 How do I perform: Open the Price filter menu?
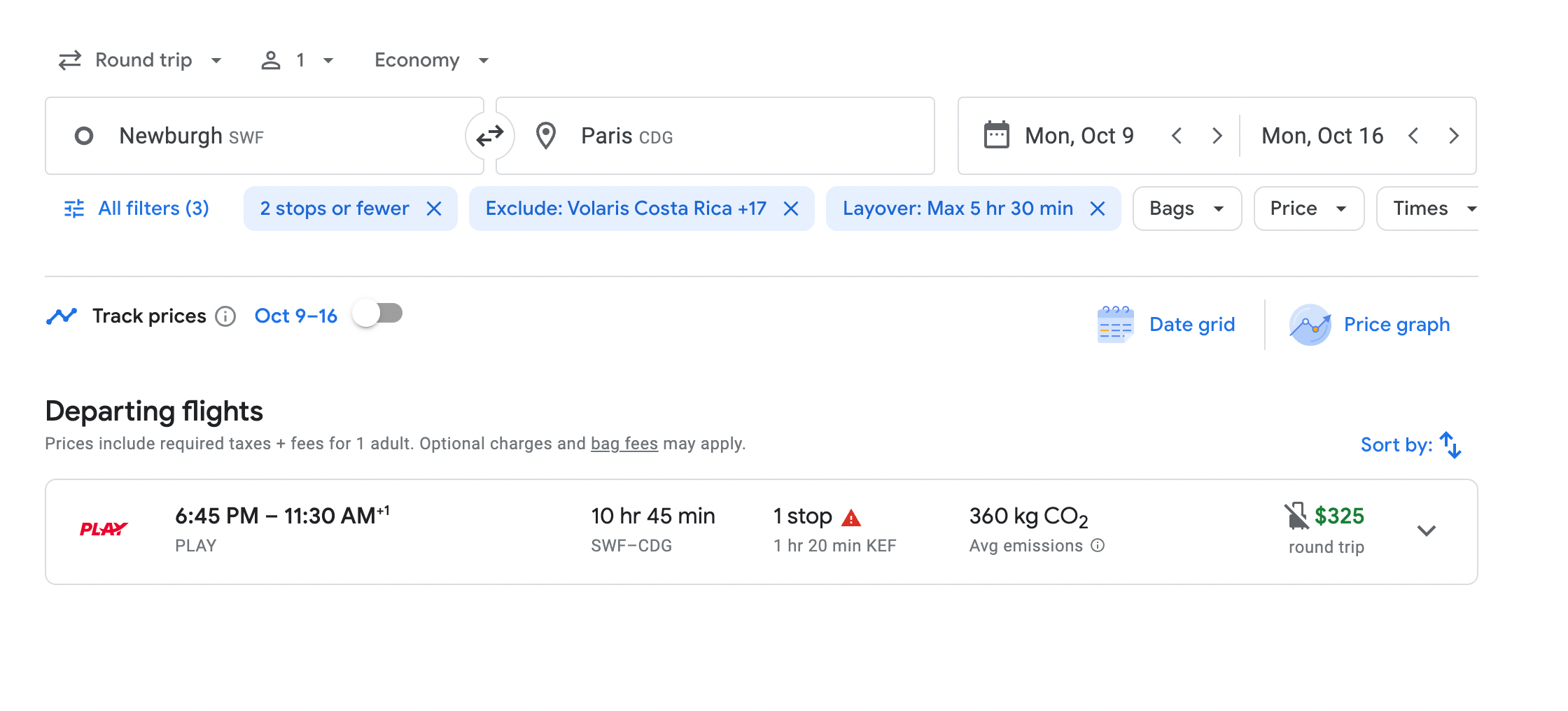(1308, 209)
